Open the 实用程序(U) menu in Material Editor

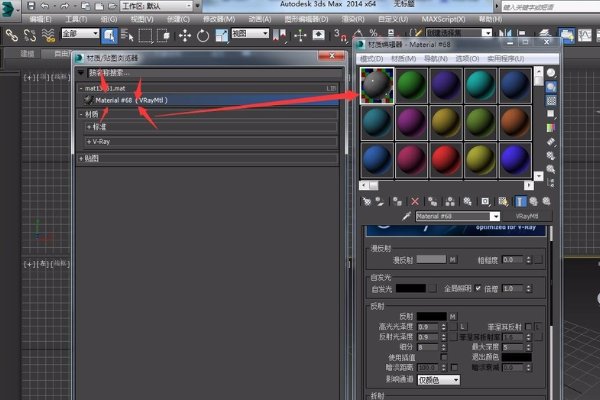(x=505, y=59)
